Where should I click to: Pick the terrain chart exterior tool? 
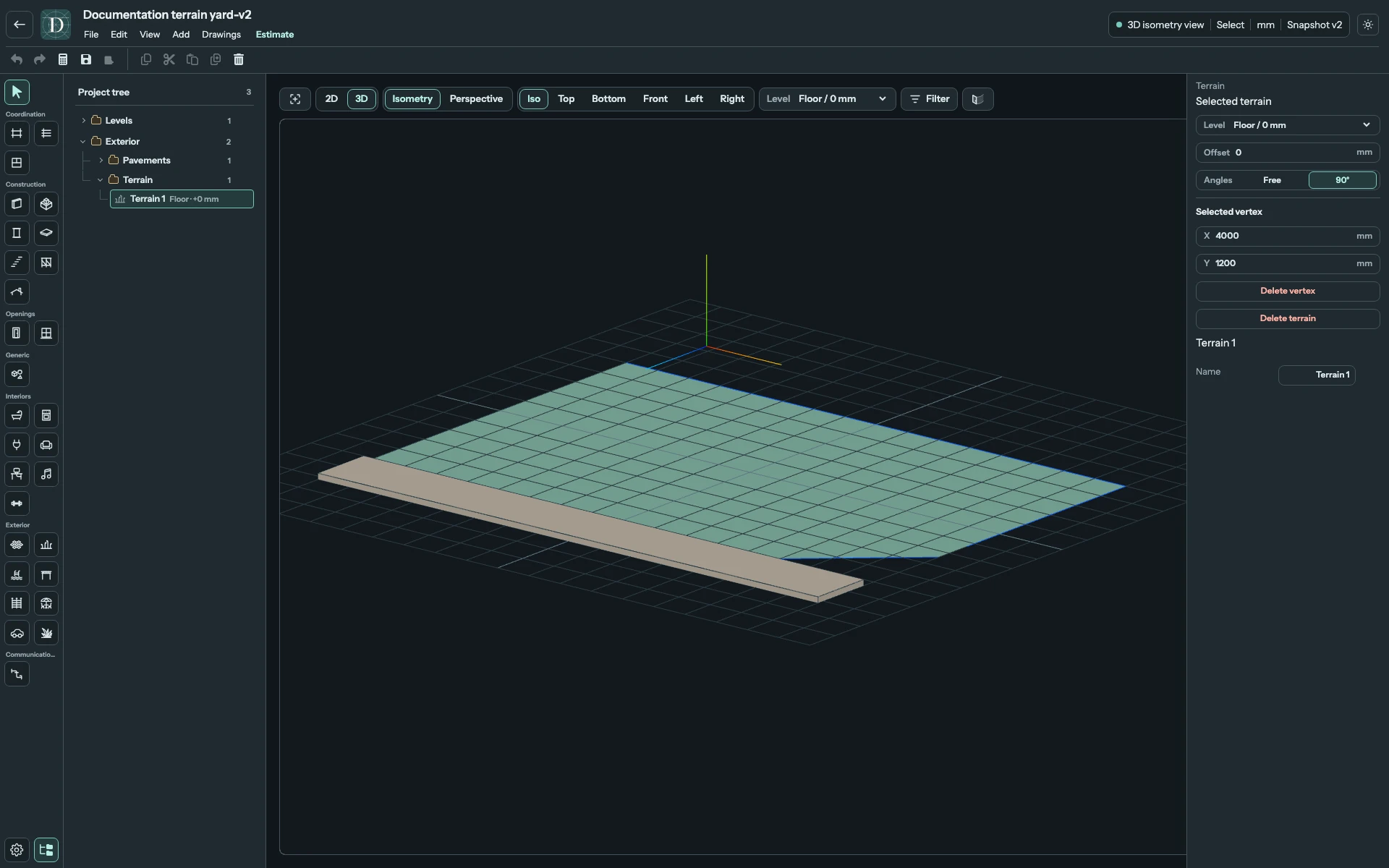click(x=46, y=545)
